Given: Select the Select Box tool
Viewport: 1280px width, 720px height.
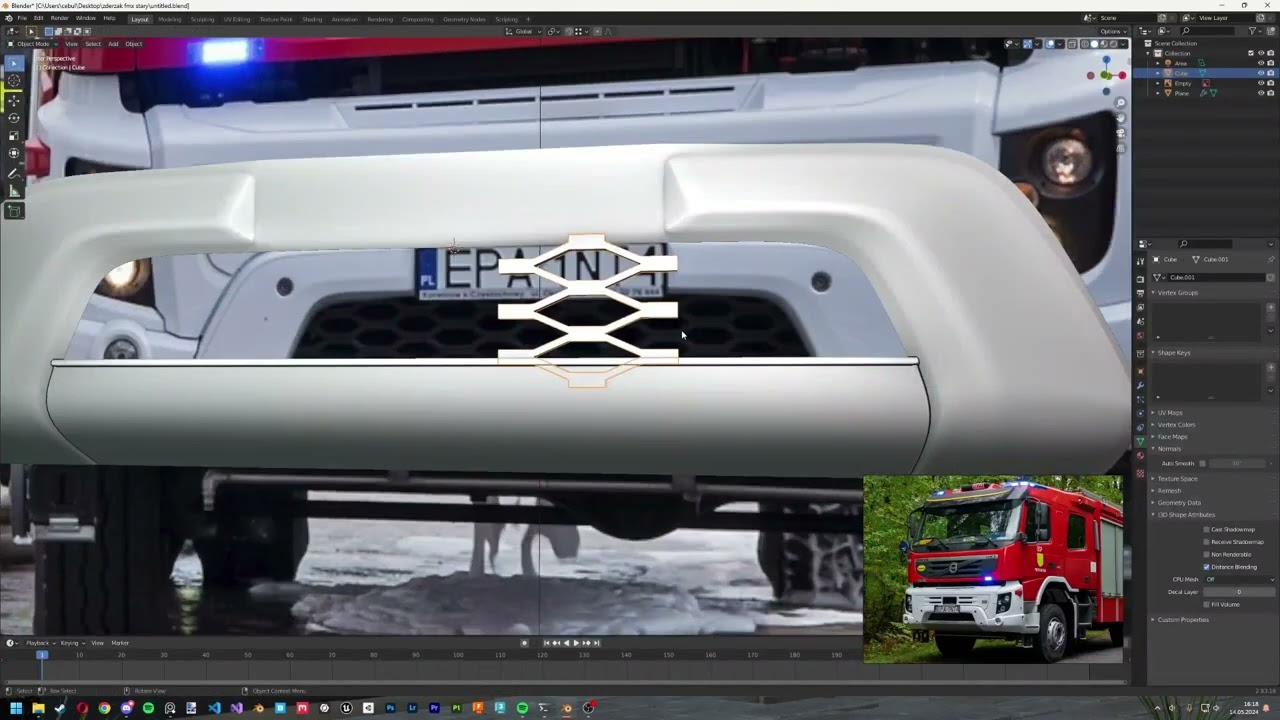Looking at the screenshot, I should click(14, 63).
